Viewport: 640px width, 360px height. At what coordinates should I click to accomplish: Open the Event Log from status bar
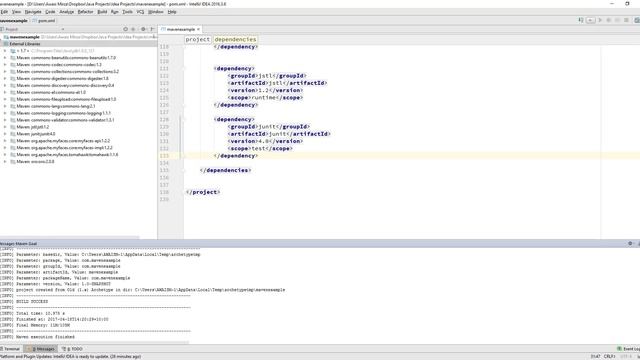point(629,349)
